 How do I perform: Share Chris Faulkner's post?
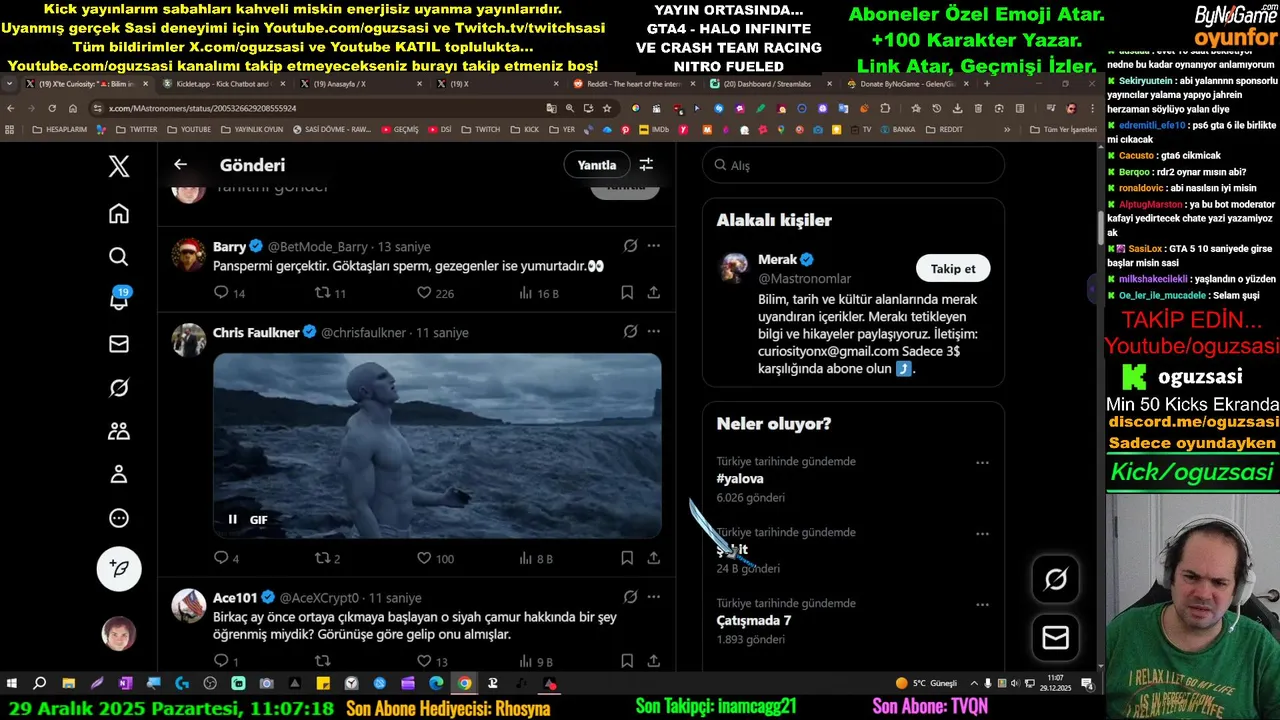coord(653,559)
